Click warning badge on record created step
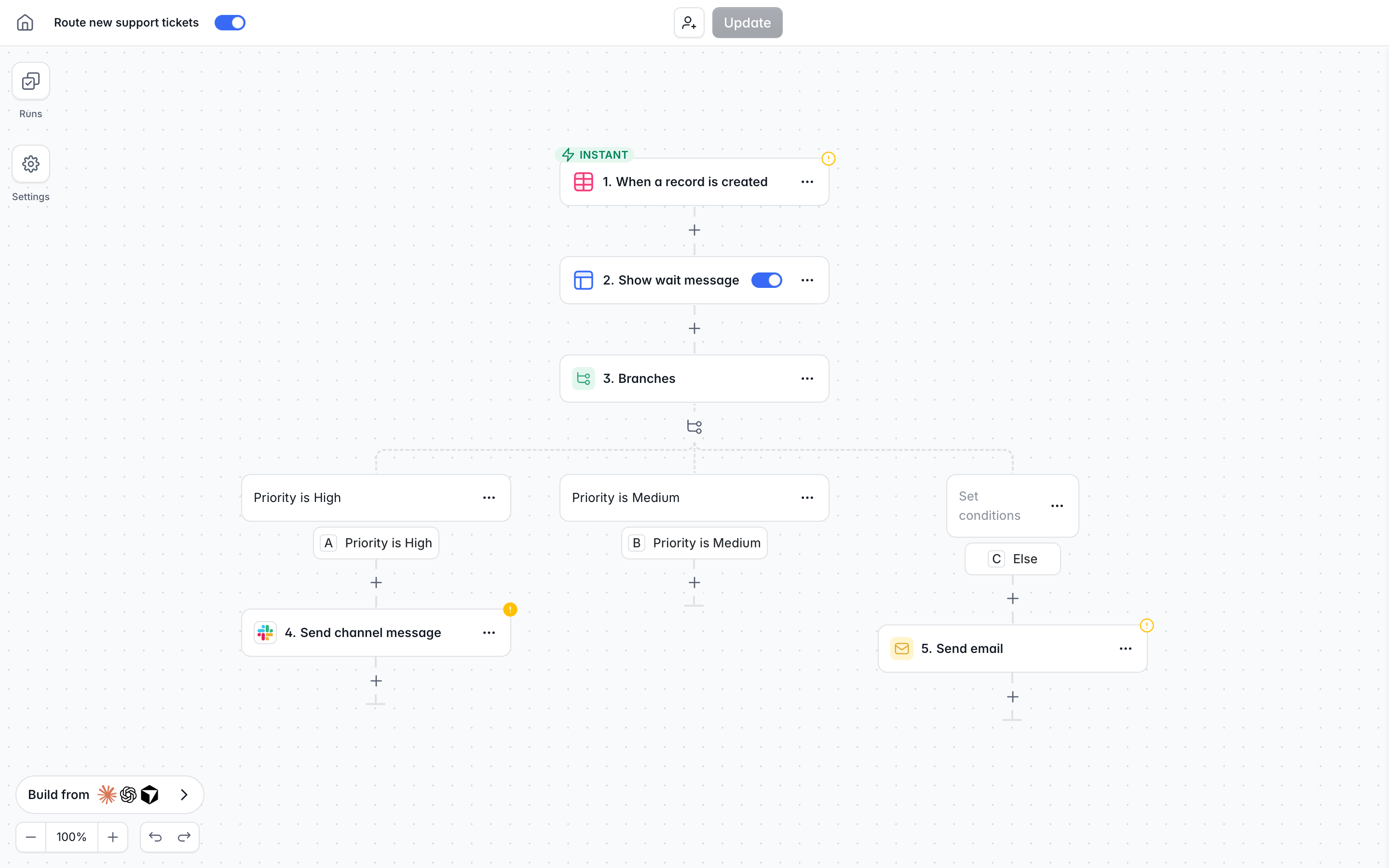Viewport: 1389px width, 868px height. (x=828, y=159)
